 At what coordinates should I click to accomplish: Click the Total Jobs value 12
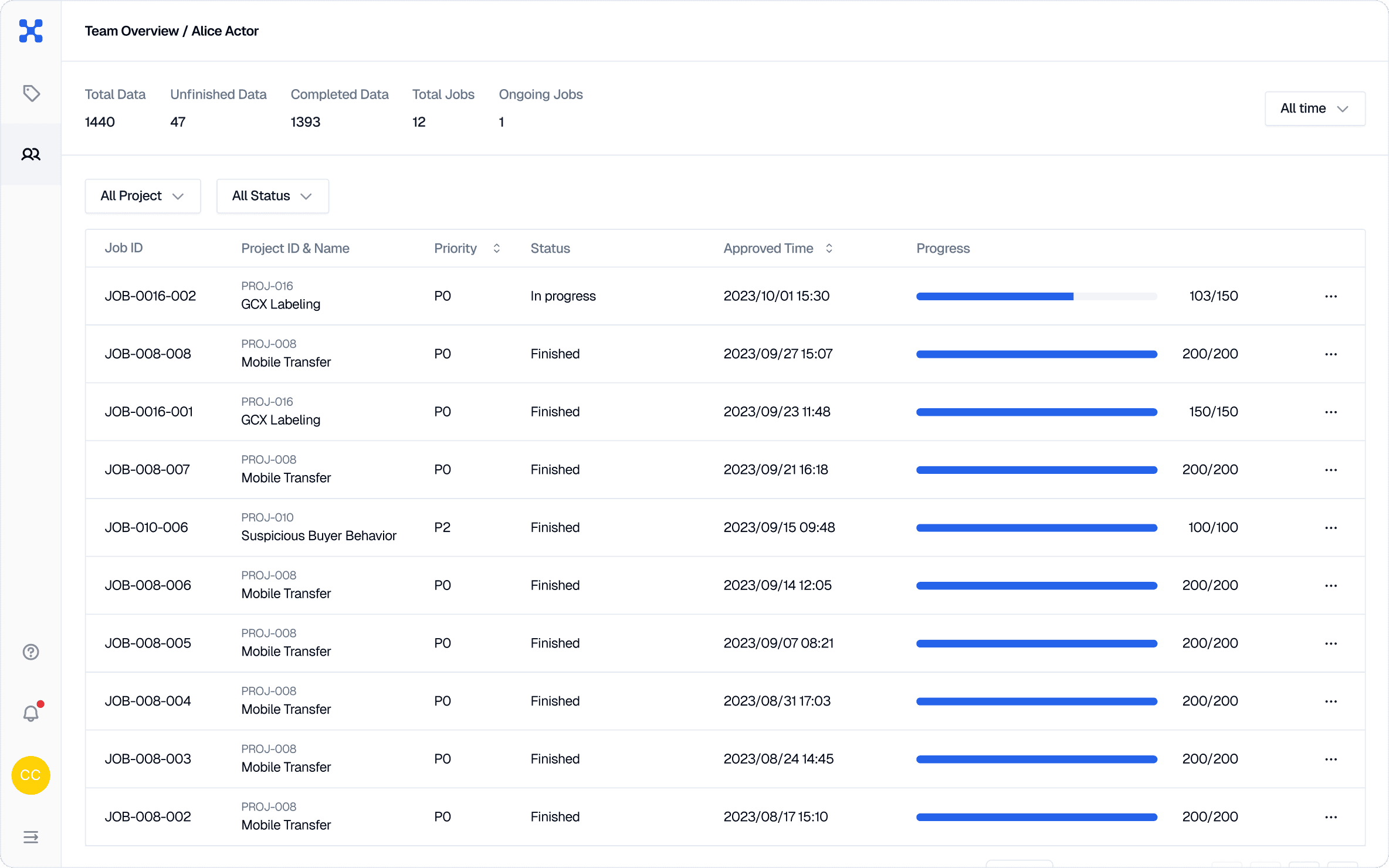coord(419,122)
